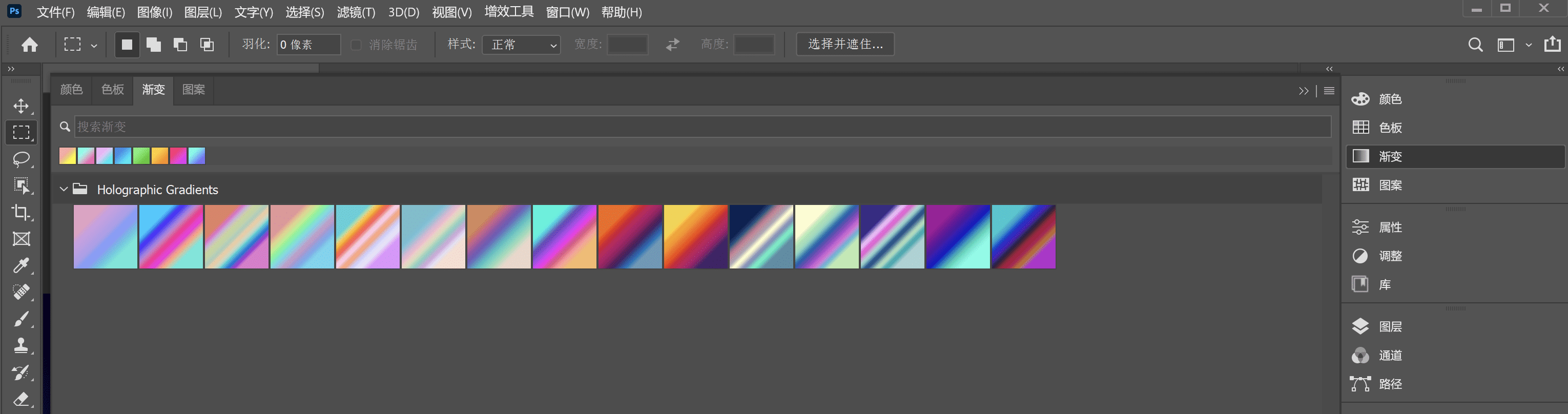Open the Layers panel icon
Viewport: 1568px width, 414px height.
click(x=1360, y=326)
